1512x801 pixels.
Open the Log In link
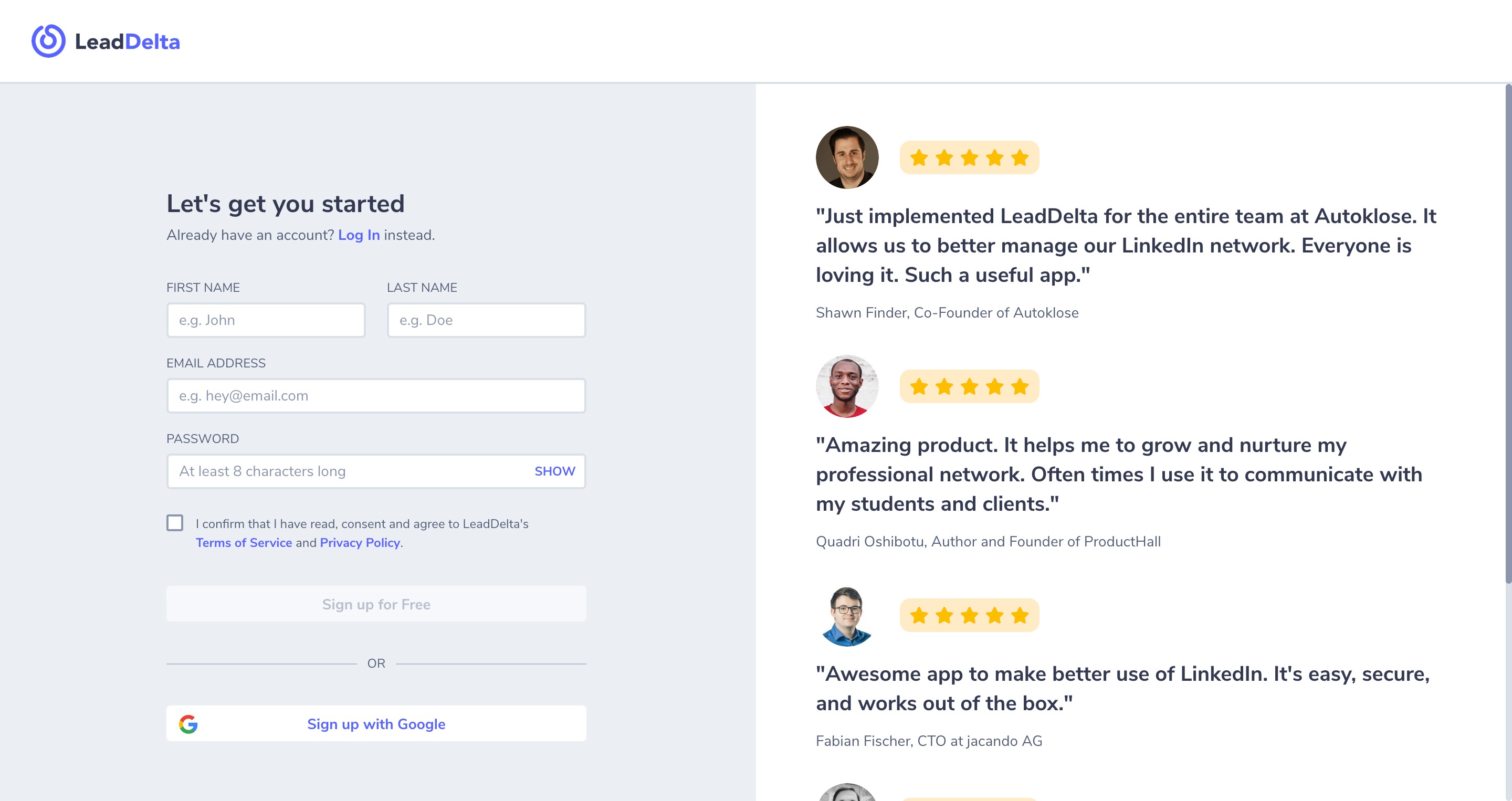pyautogui.click(x=359, y=235)
